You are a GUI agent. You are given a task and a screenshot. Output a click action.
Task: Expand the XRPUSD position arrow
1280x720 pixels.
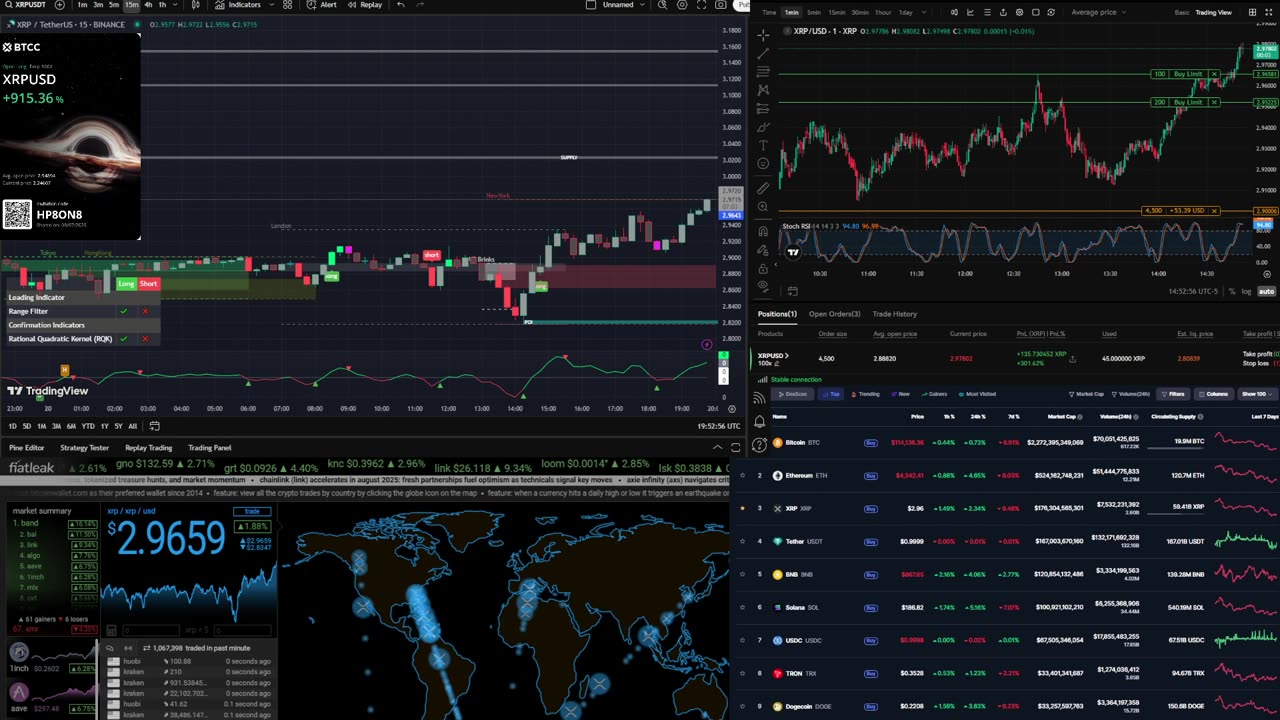(787, 355)
